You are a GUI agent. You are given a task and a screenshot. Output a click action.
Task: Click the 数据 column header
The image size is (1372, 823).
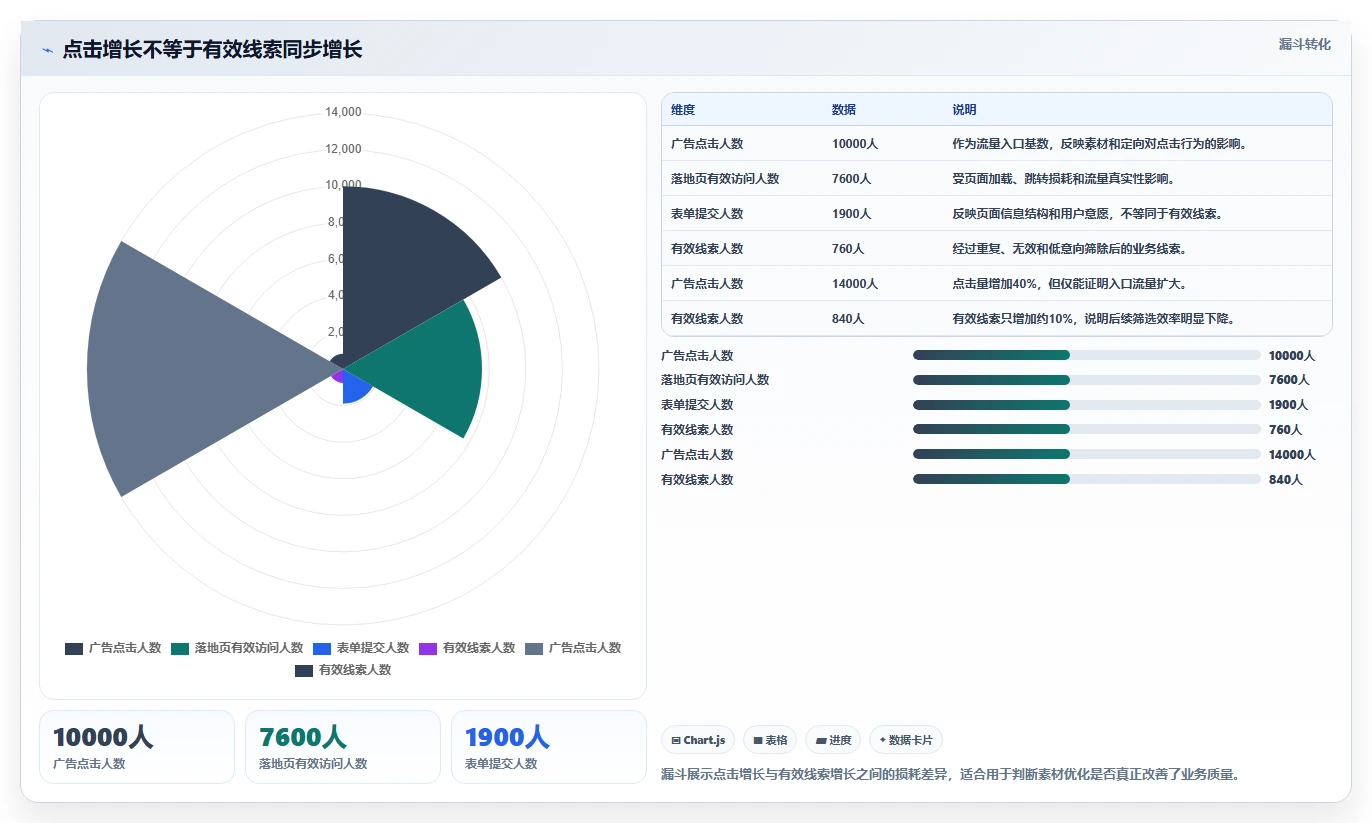(844, 110)
